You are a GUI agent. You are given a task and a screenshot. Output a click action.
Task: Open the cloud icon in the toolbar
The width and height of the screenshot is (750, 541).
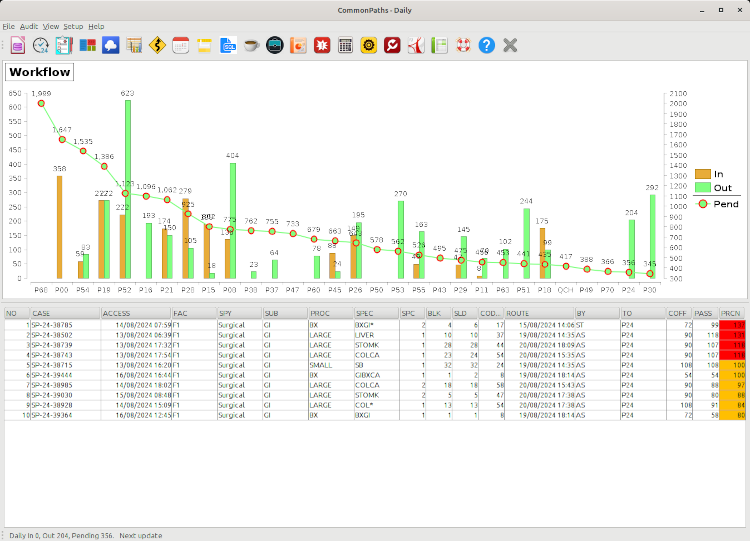pos(111,45)
